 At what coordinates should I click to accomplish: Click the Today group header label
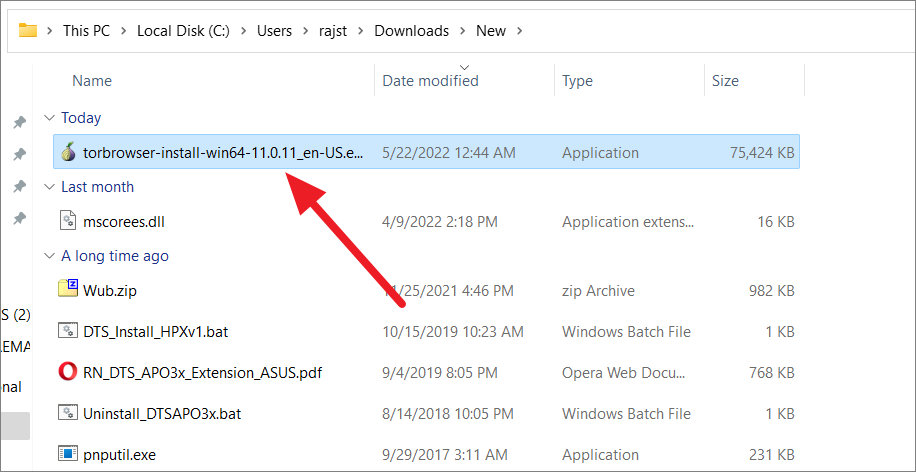point(81,118)
